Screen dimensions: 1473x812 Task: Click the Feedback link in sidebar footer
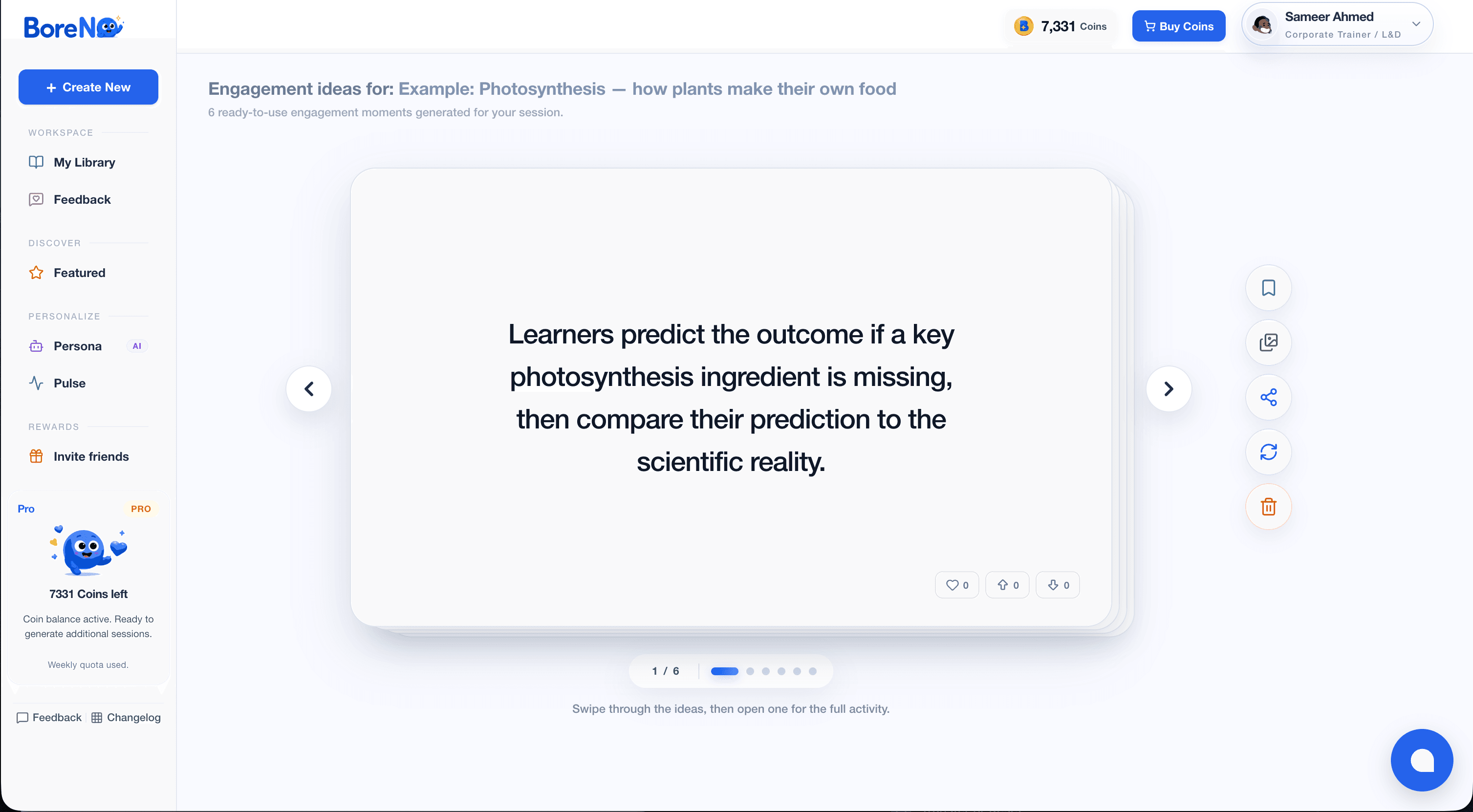49,718
